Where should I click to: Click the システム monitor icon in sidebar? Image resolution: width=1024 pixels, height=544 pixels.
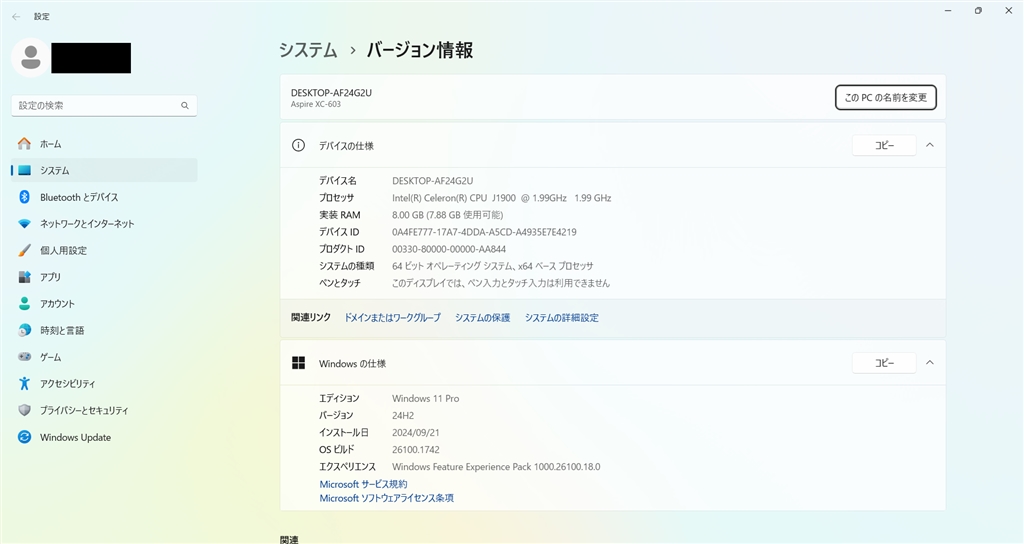24,170
